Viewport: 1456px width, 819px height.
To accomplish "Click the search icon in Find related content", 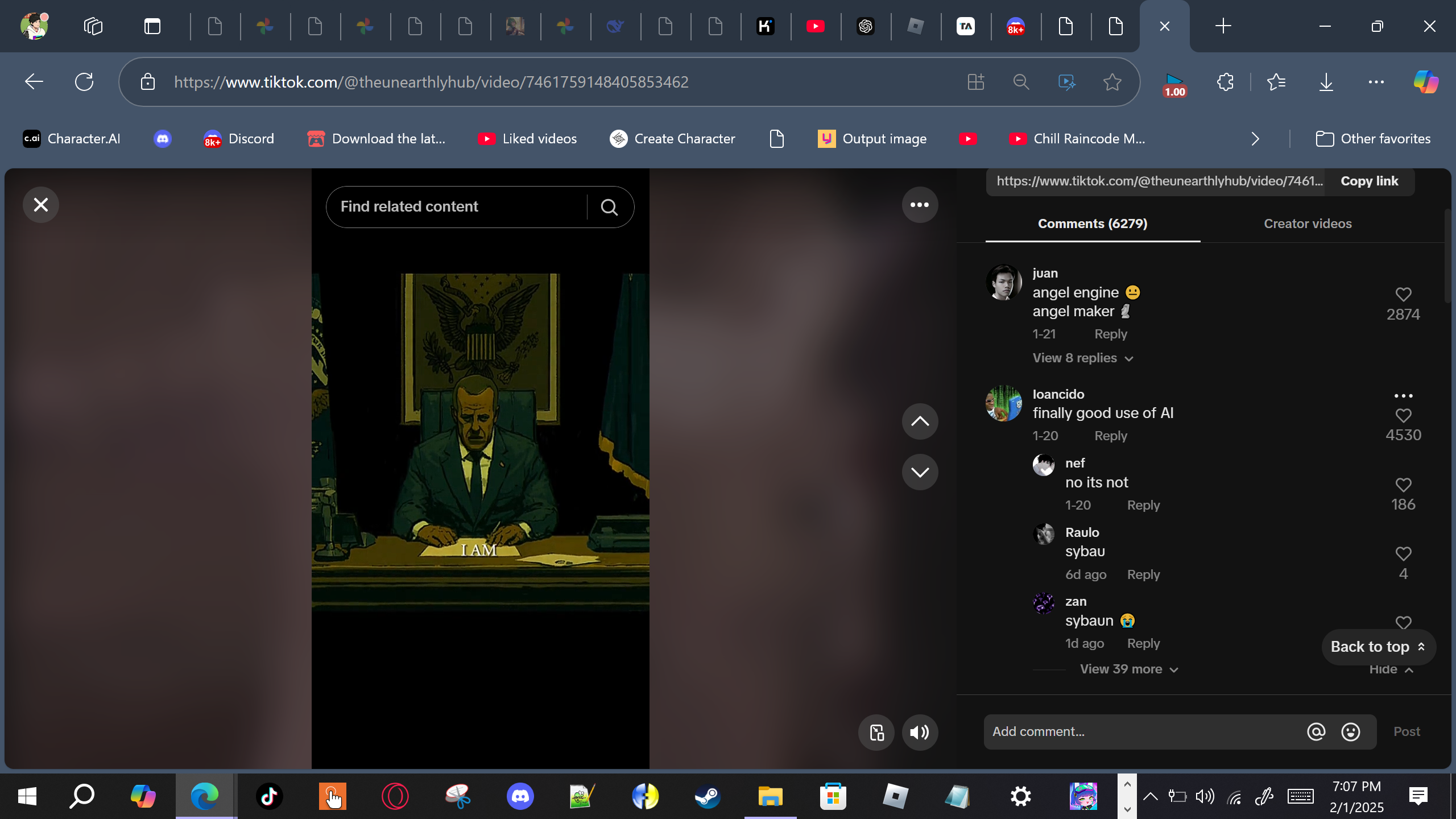I will [609, 207].
